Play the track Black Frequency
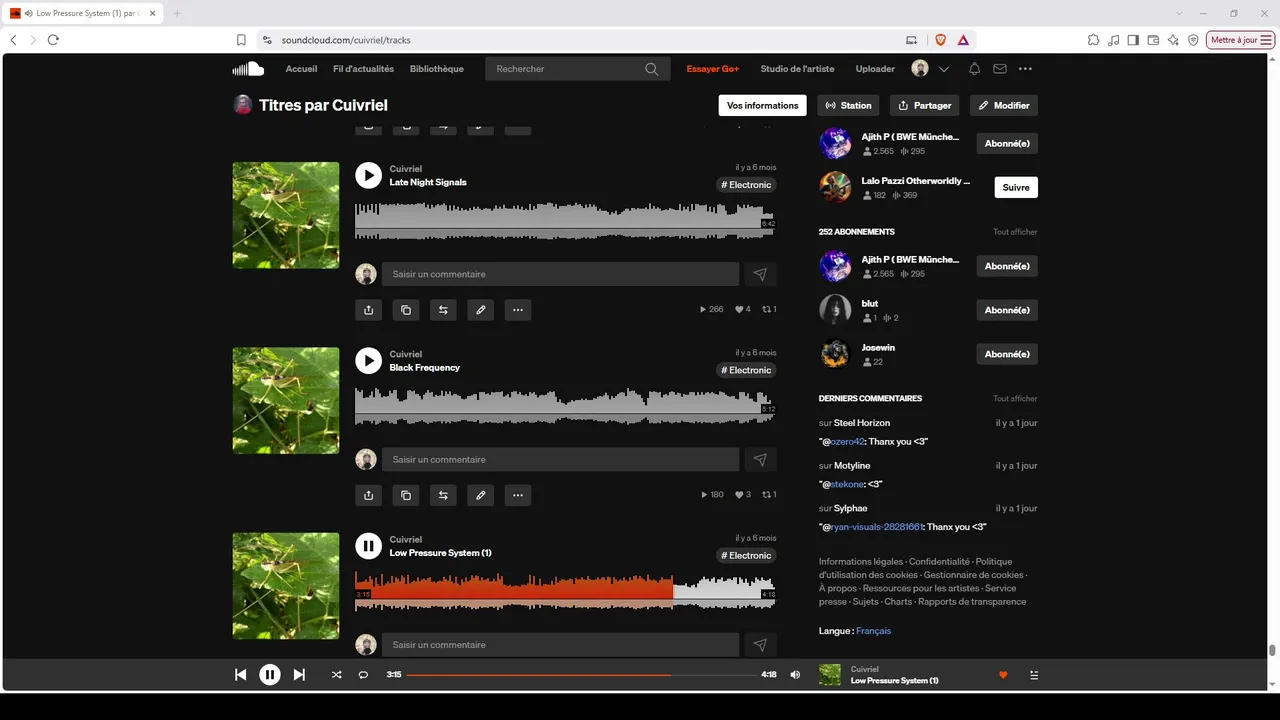Image resolution: width=1280 pixels, height=720 pixels. [x=369, y=360]
